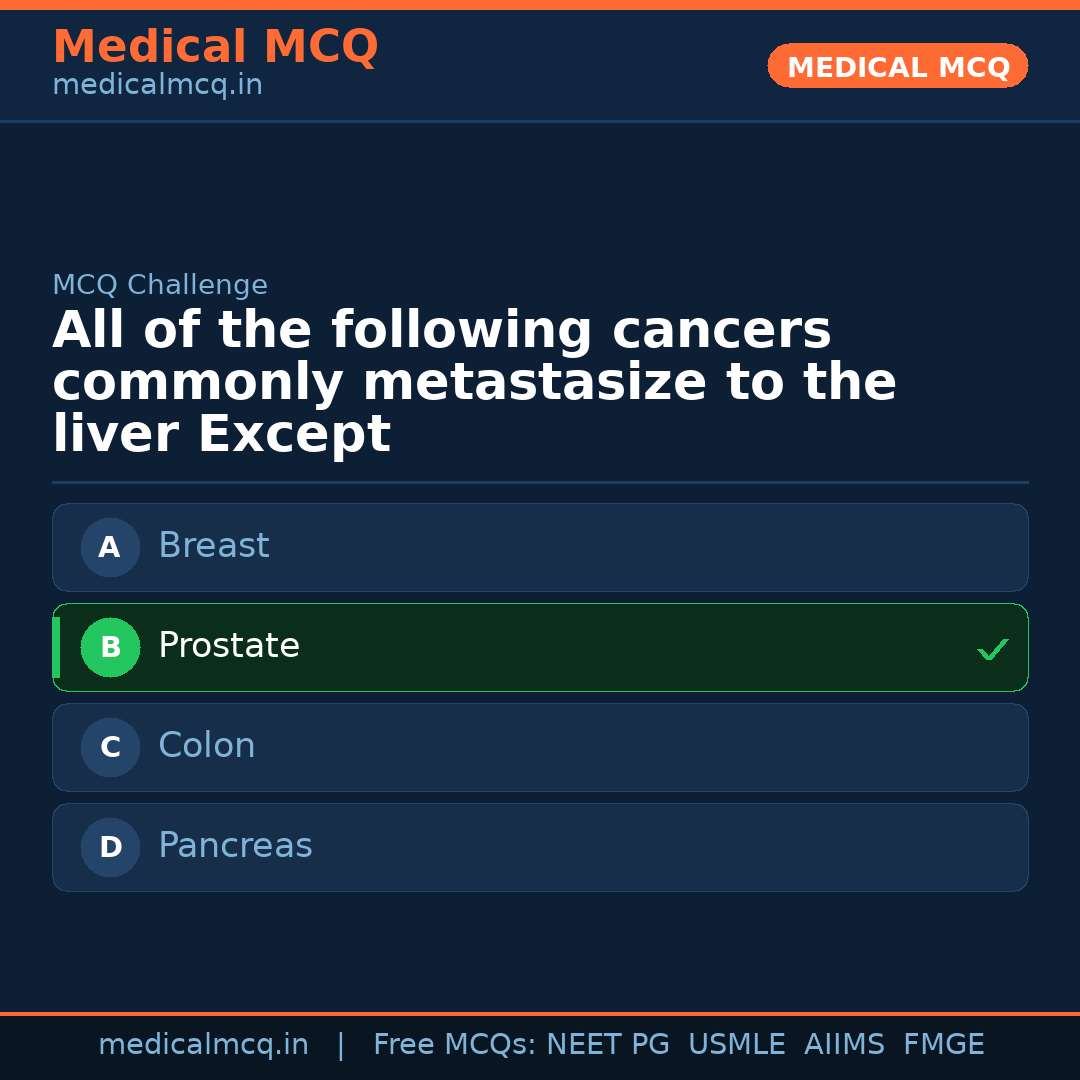Click the circular A badge
The width and height of the screenshot is (1080, 1080).
tap(110, 547)
